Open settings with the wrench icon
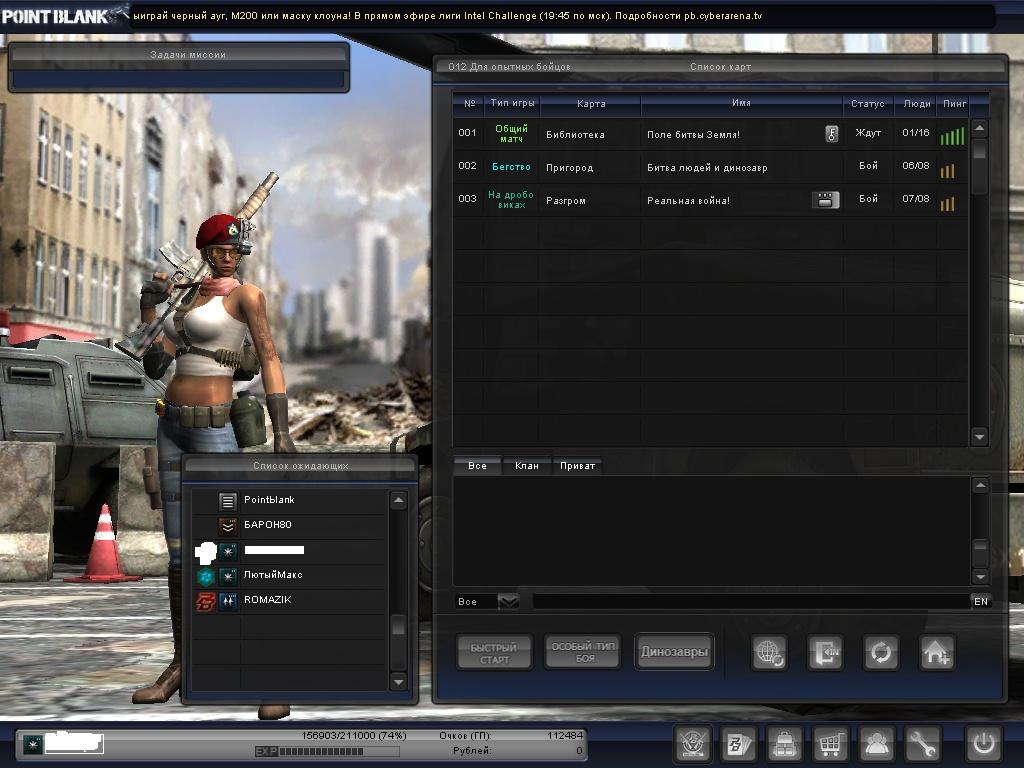The height and width of the screenshot is (768, 1024). (x=924, y=744)
